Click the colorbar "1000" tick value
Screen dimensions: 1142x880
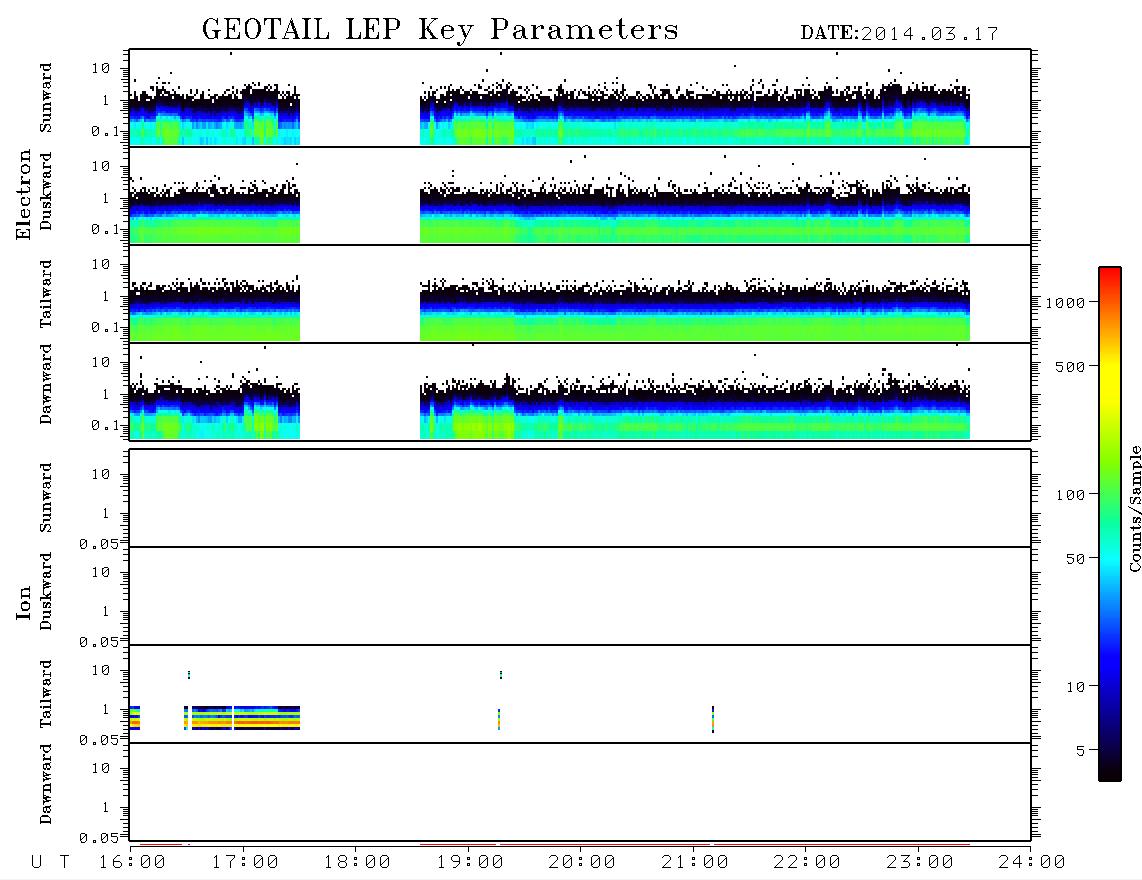point(1065,303)
